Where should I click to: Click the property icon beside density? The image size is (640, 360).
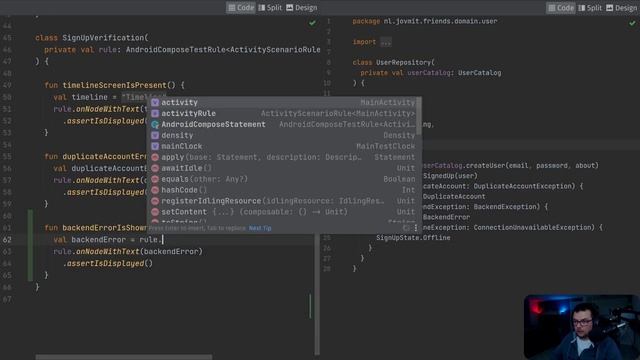coord(155,135)
